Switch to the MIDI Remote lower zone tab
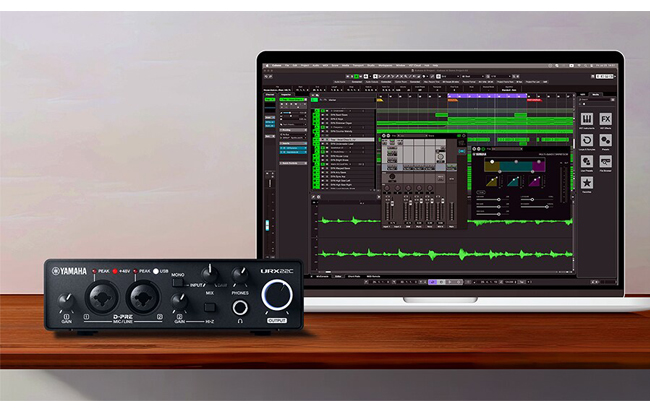Viewport: 650px width, 412px height. [x=373, y=276]
